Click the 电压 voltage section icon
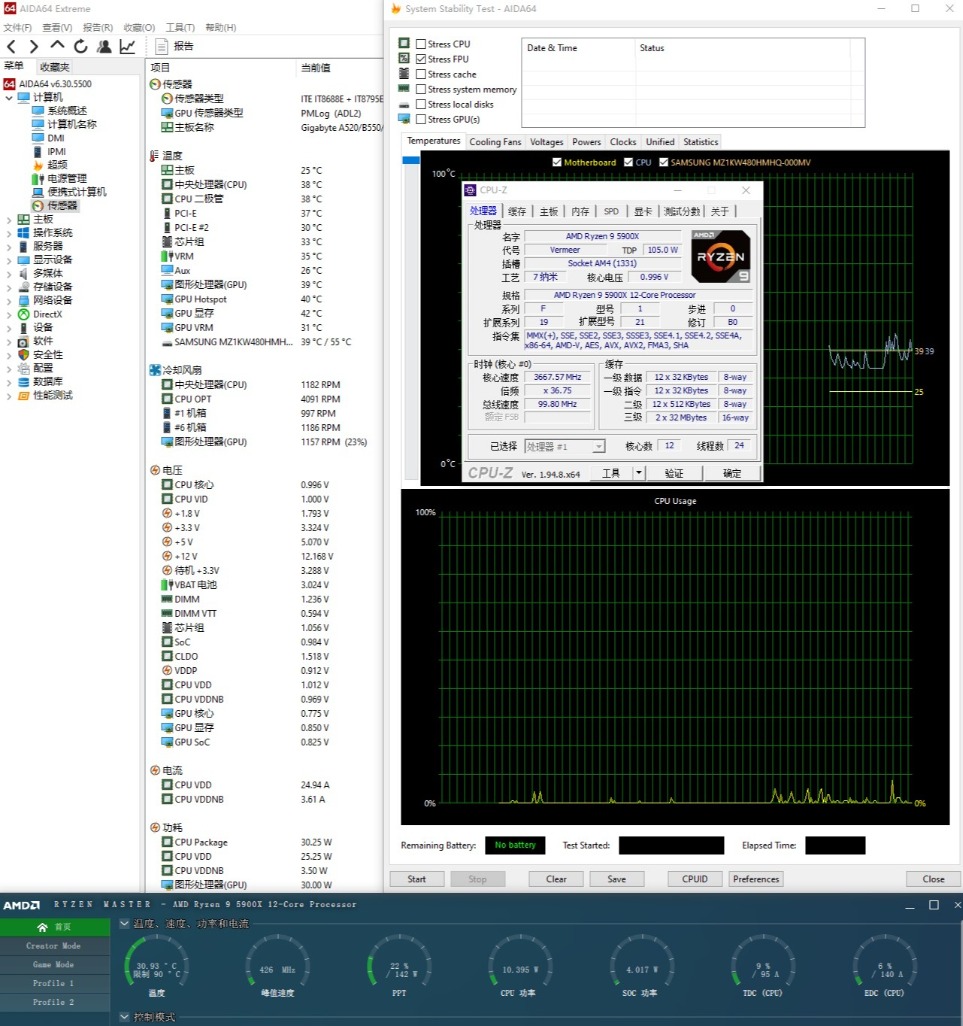 pyautogui.click(x=155, y=470)
